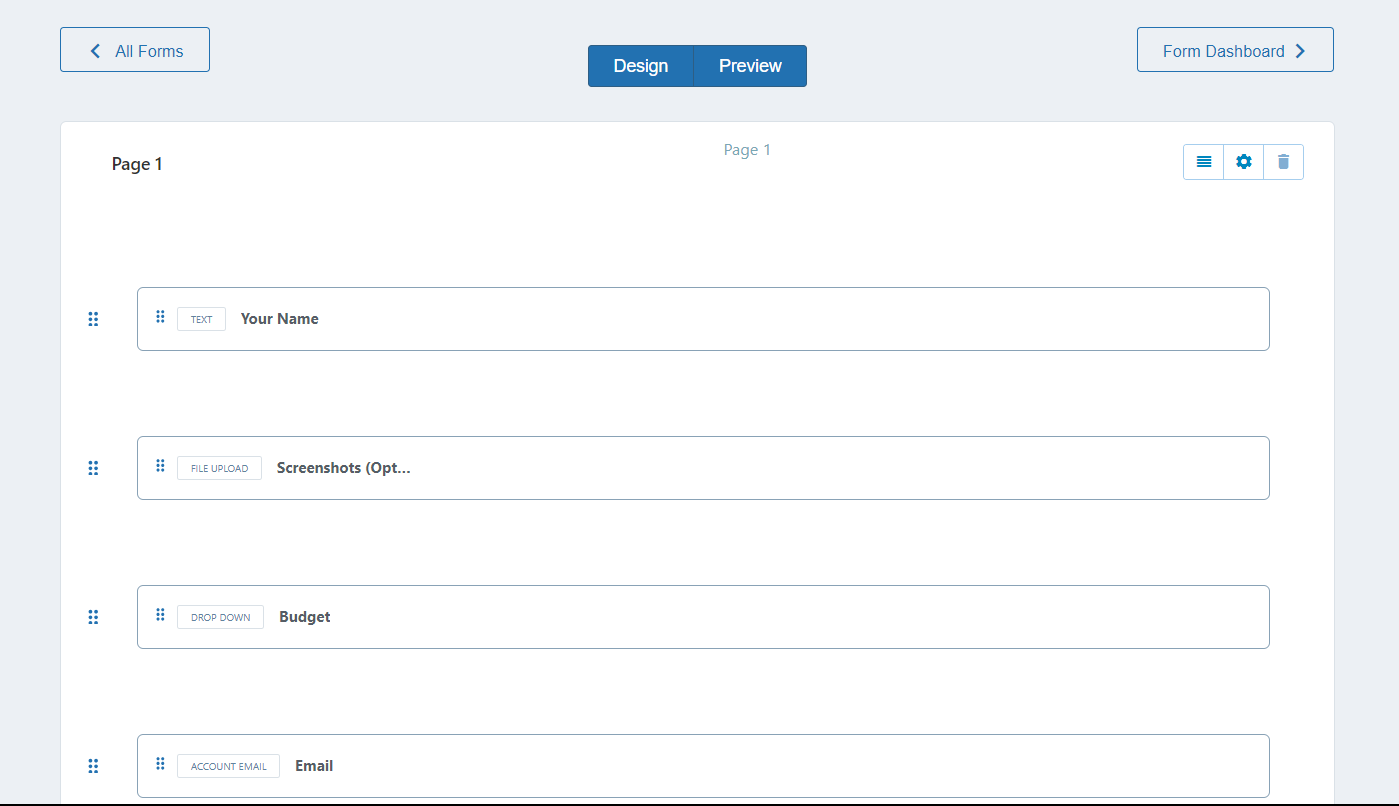Image resolution: width=1399 pixels, height=806 pixels.
Task: Select the ACCOUNT EMAIL badge on Email field
Action: (228, 766)
